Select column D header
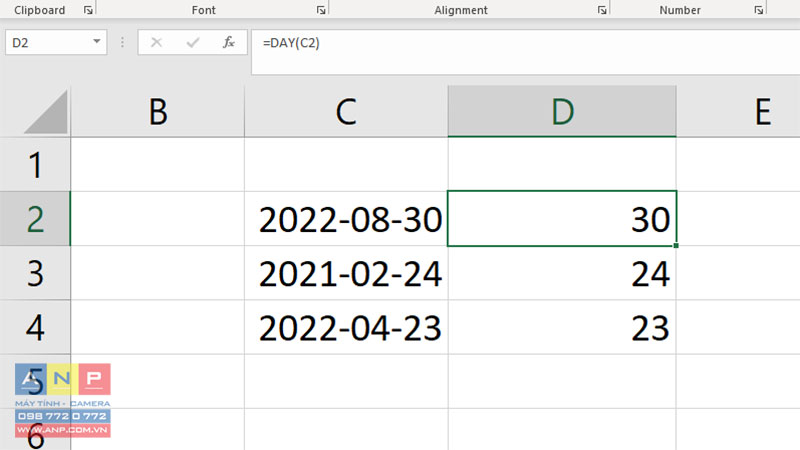The width and height of the screenshot is (800, 450). (x=562, y=111)
